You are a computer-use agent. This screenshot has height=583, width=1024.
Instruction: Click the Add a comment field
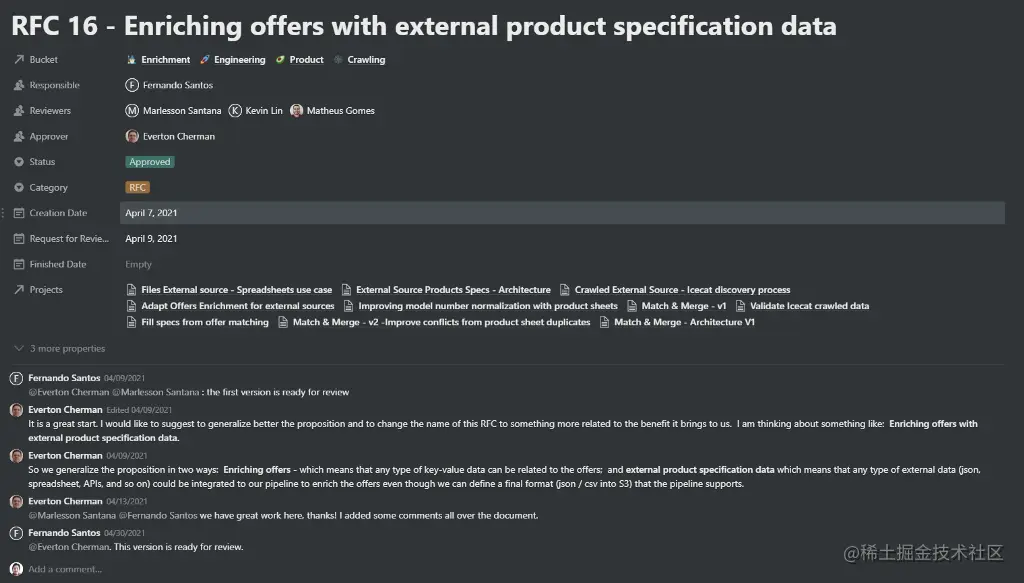(x=65, y=569)
